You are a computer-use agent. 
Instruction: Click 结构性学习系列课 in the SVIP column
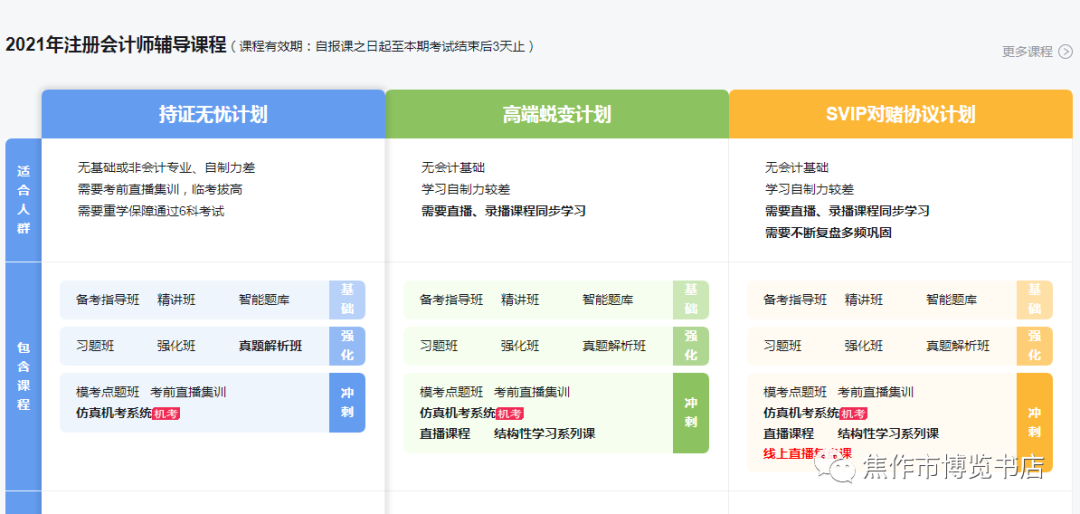[888, 434]
